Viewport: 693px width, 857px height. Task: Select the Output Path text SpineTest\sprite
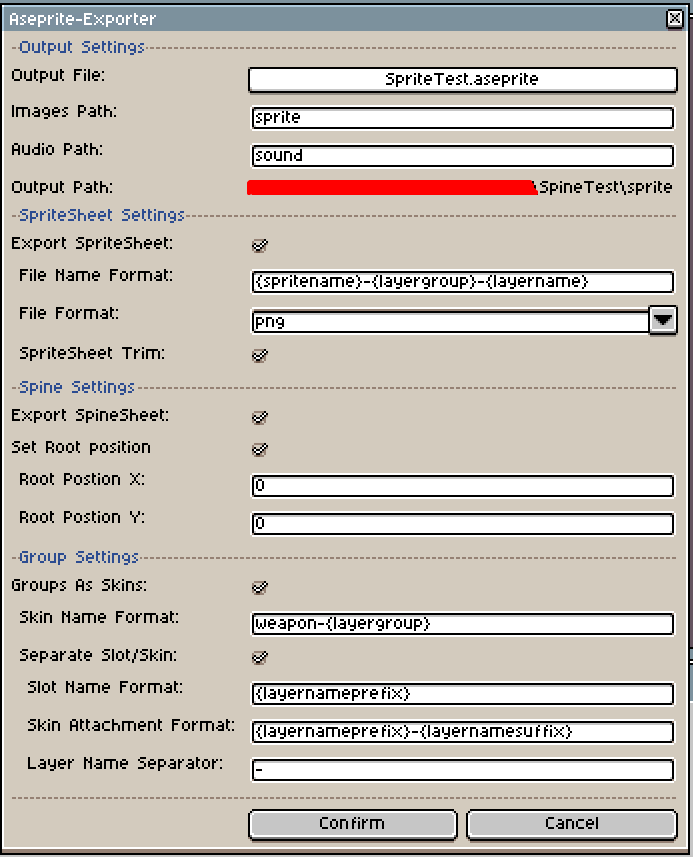[x=605, y=187]
